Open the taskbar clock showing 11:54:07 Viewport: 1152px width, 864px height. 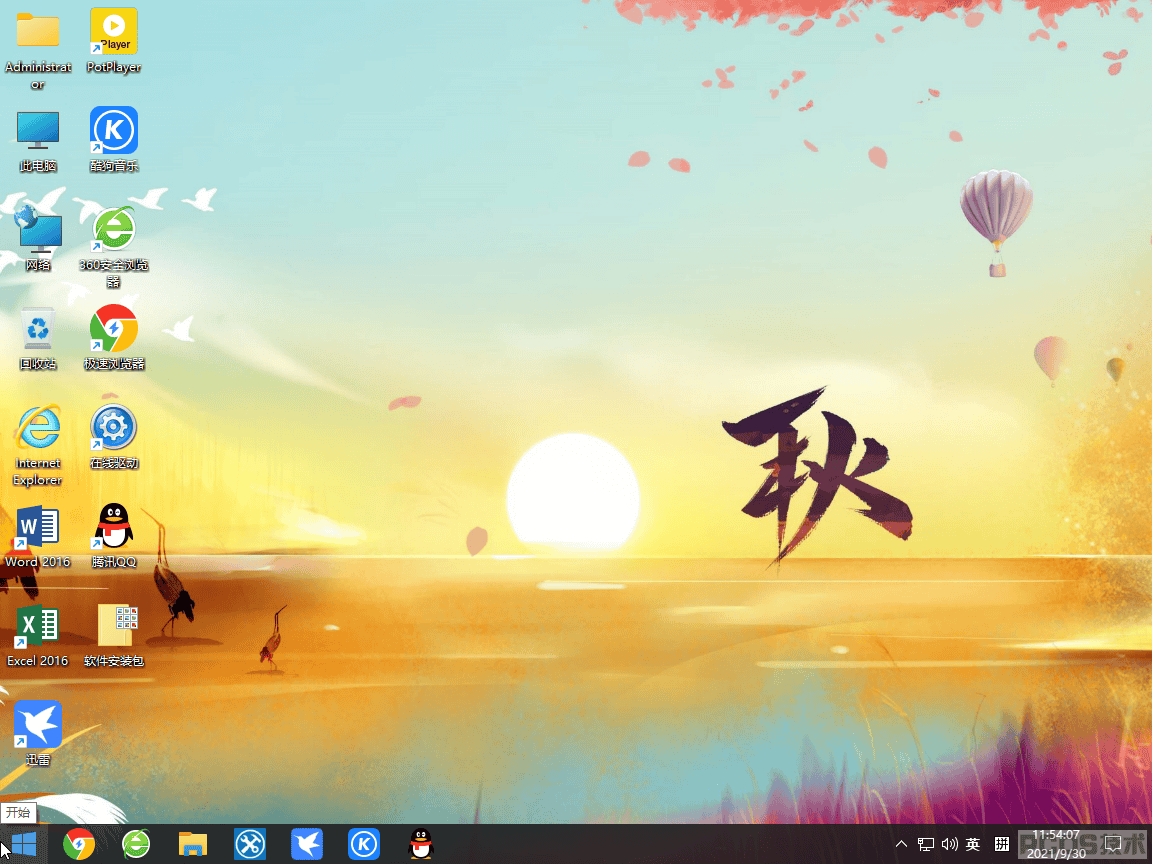tap(1056, 844)
